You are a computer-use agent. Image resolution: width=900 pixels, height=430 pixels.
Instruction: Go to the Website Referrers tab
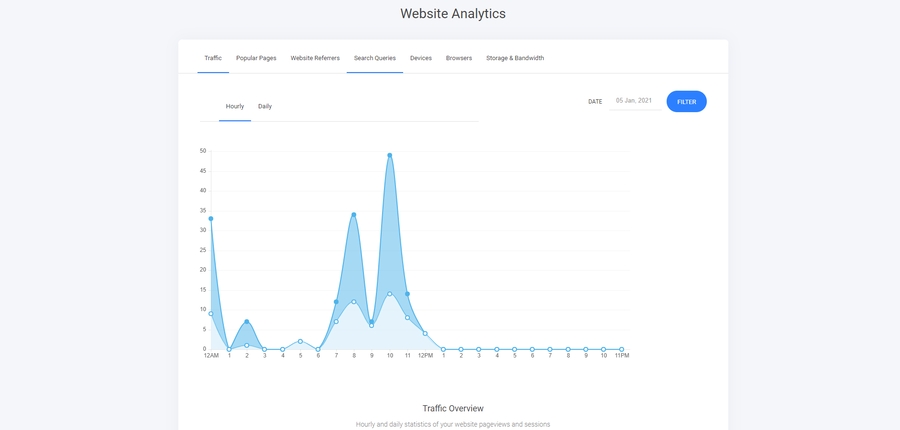(x=315, y=58)
